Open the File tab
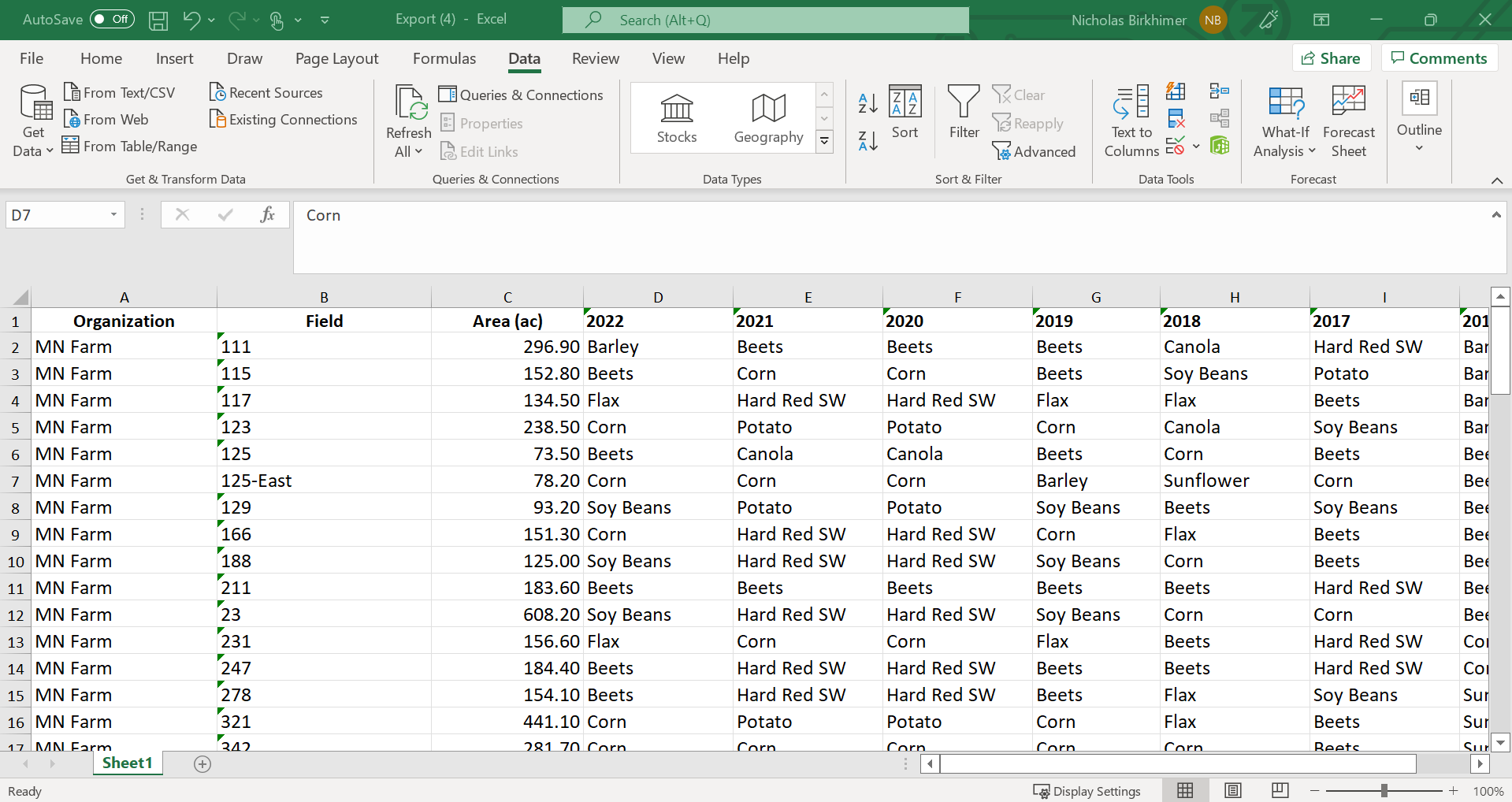The height and width of the screenshot is (802, 1512). point(32,58)
